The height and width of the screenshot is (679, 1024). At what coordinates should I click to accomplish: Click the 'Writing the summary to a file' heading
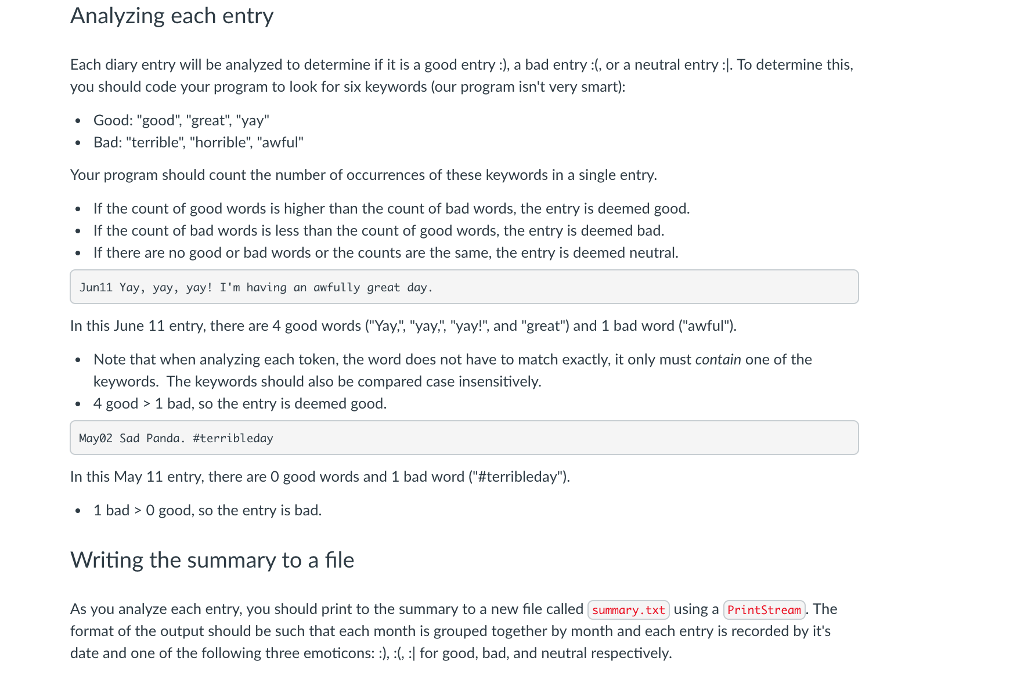tap(212, 560)
